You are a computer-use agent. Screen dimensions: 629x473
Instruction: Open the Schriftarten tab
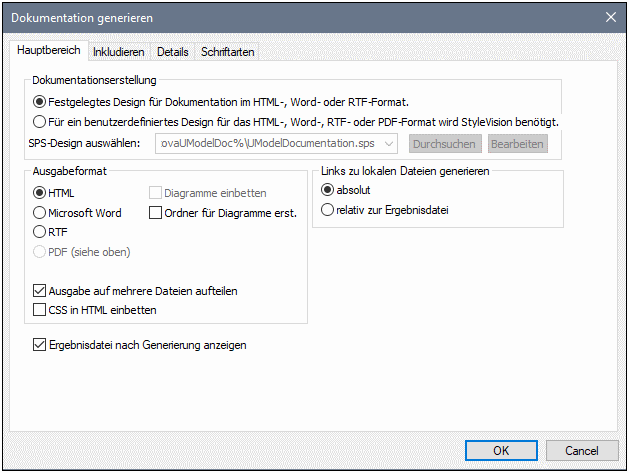[227, 52]
